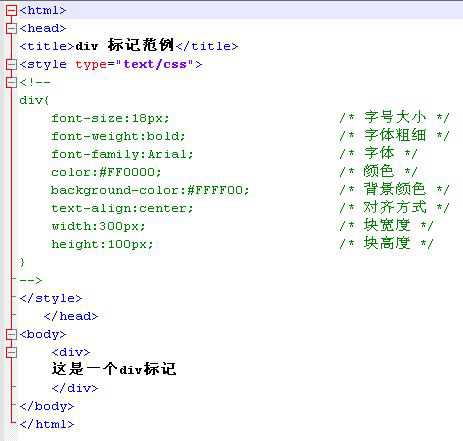
Task: Click the comment '/* 颜色 */'
Action: coord(378,171)
